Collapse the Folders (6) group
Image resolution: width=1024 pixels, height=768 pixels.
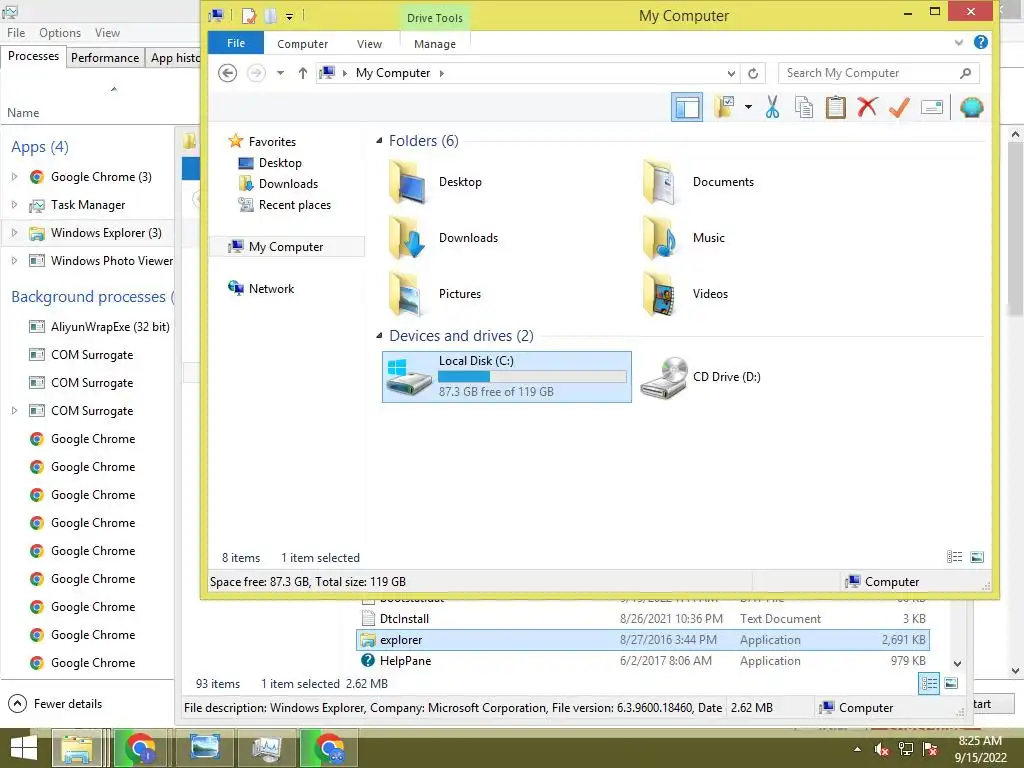tap(379, 141)
